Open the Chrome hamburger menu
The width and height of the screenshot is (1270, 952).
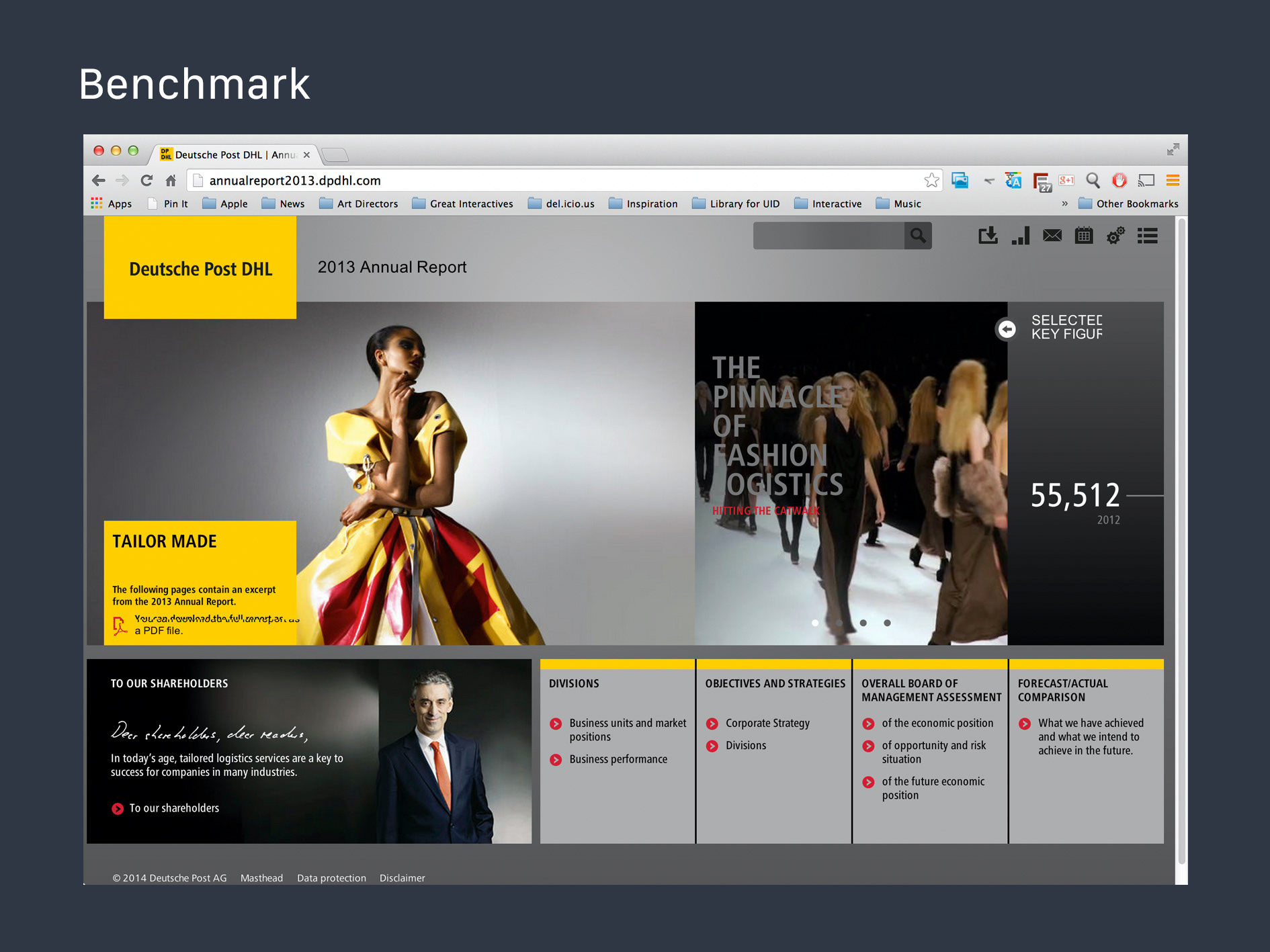point(1173,180)
